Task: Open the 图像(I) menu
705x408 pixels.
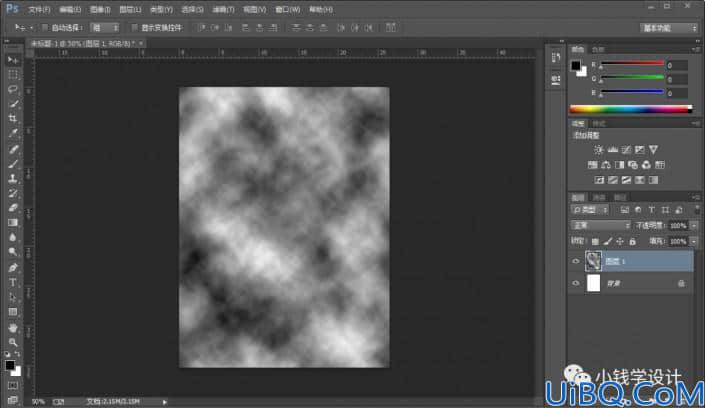Action: coord(100,9)
